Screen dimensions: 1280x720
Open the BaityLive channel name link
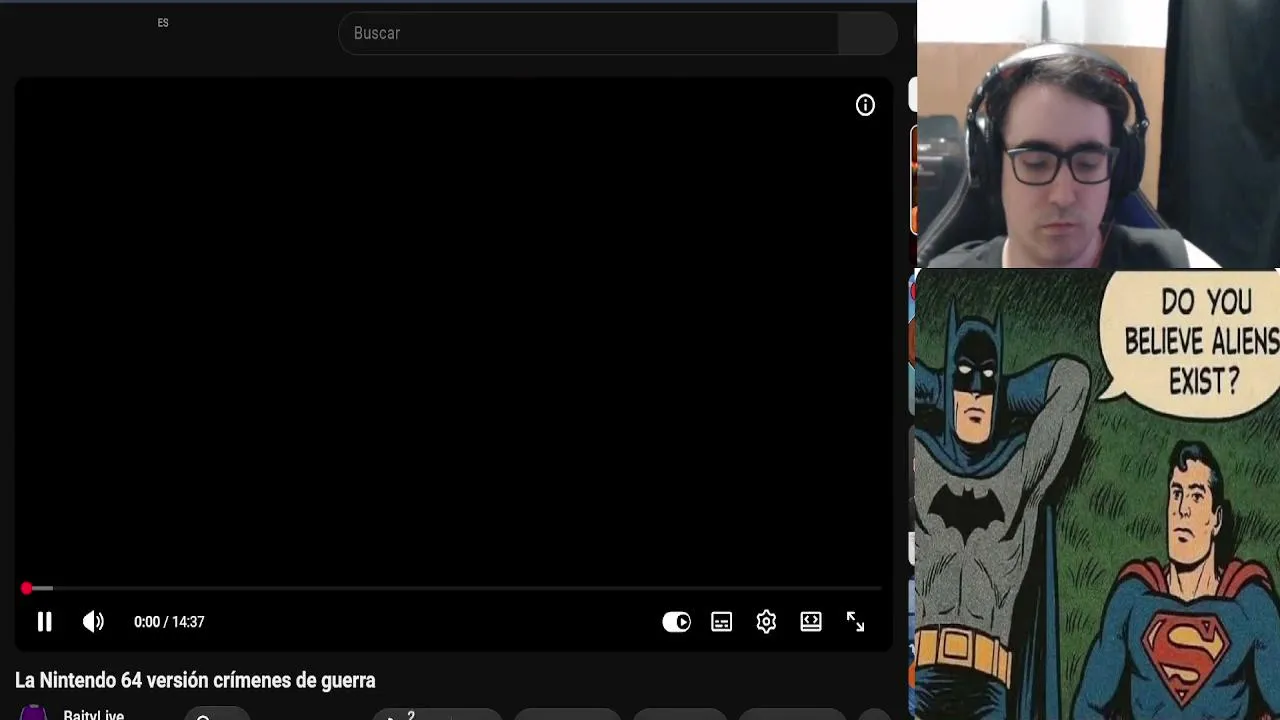tap(94, 714)
